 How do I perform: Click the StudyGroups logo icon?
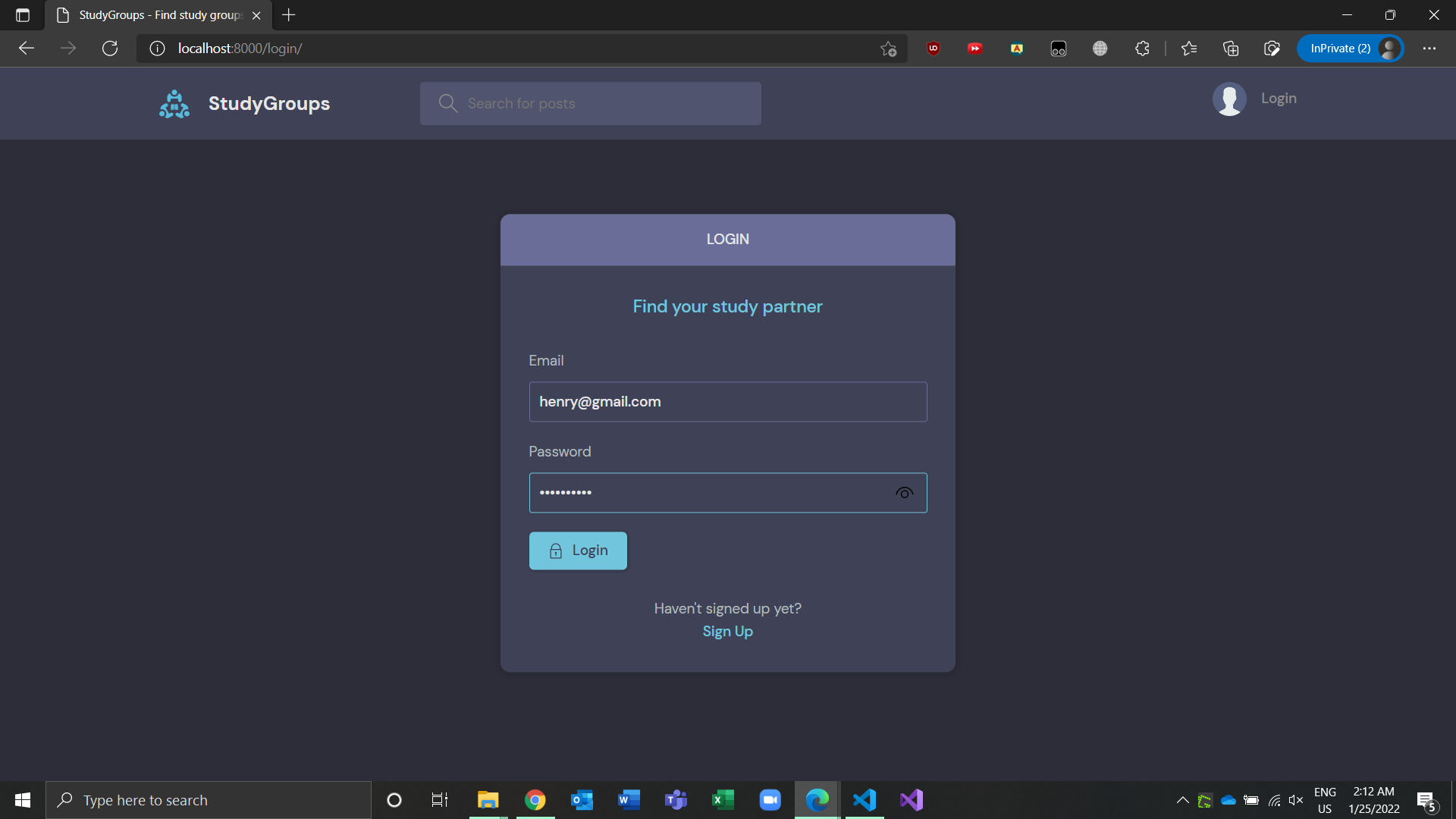click(174, 104)
